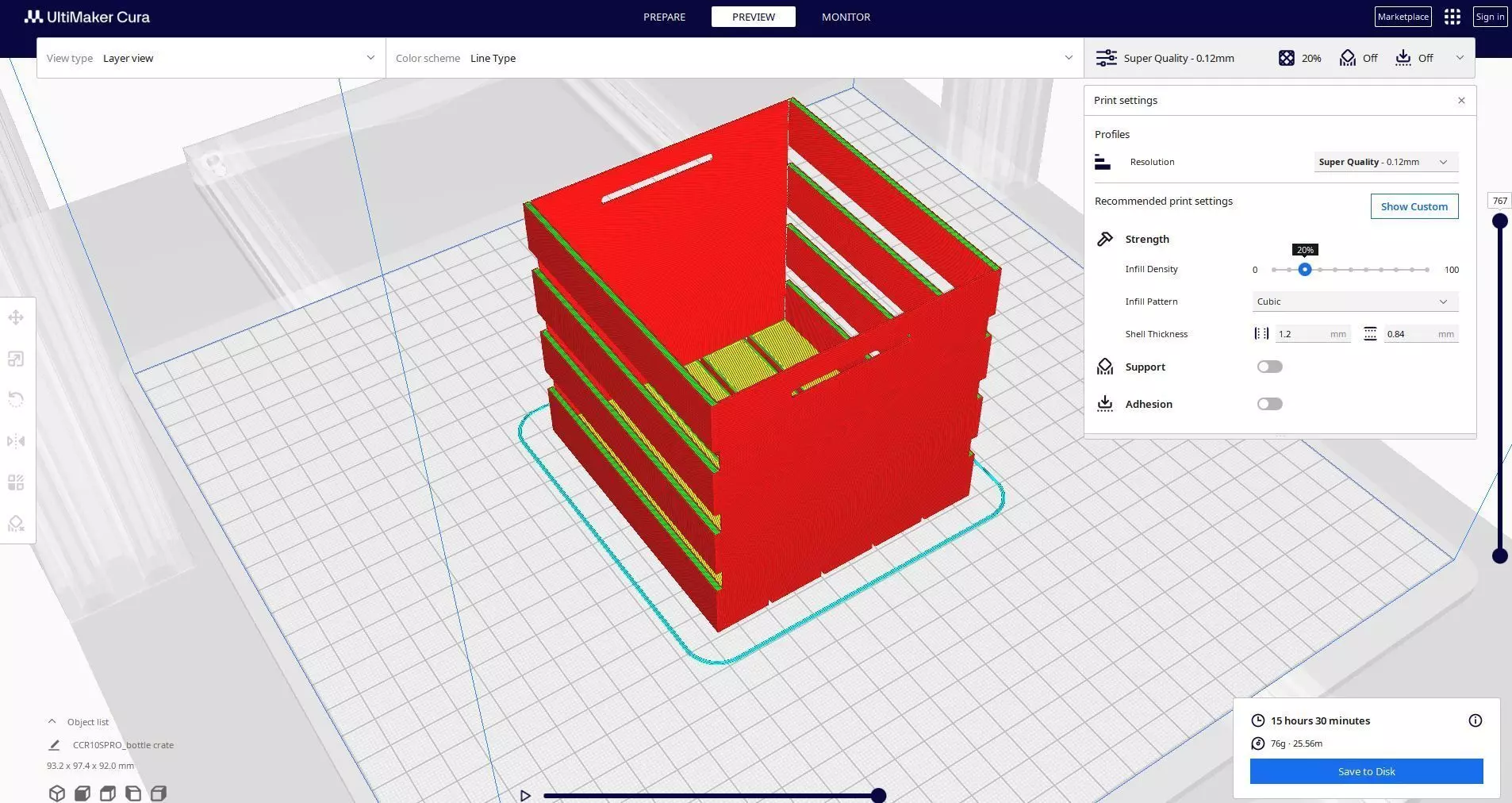This screenshot has height=803, width=1512.
Task: Open the Per Model Settings tool
Action: point(16,482)
